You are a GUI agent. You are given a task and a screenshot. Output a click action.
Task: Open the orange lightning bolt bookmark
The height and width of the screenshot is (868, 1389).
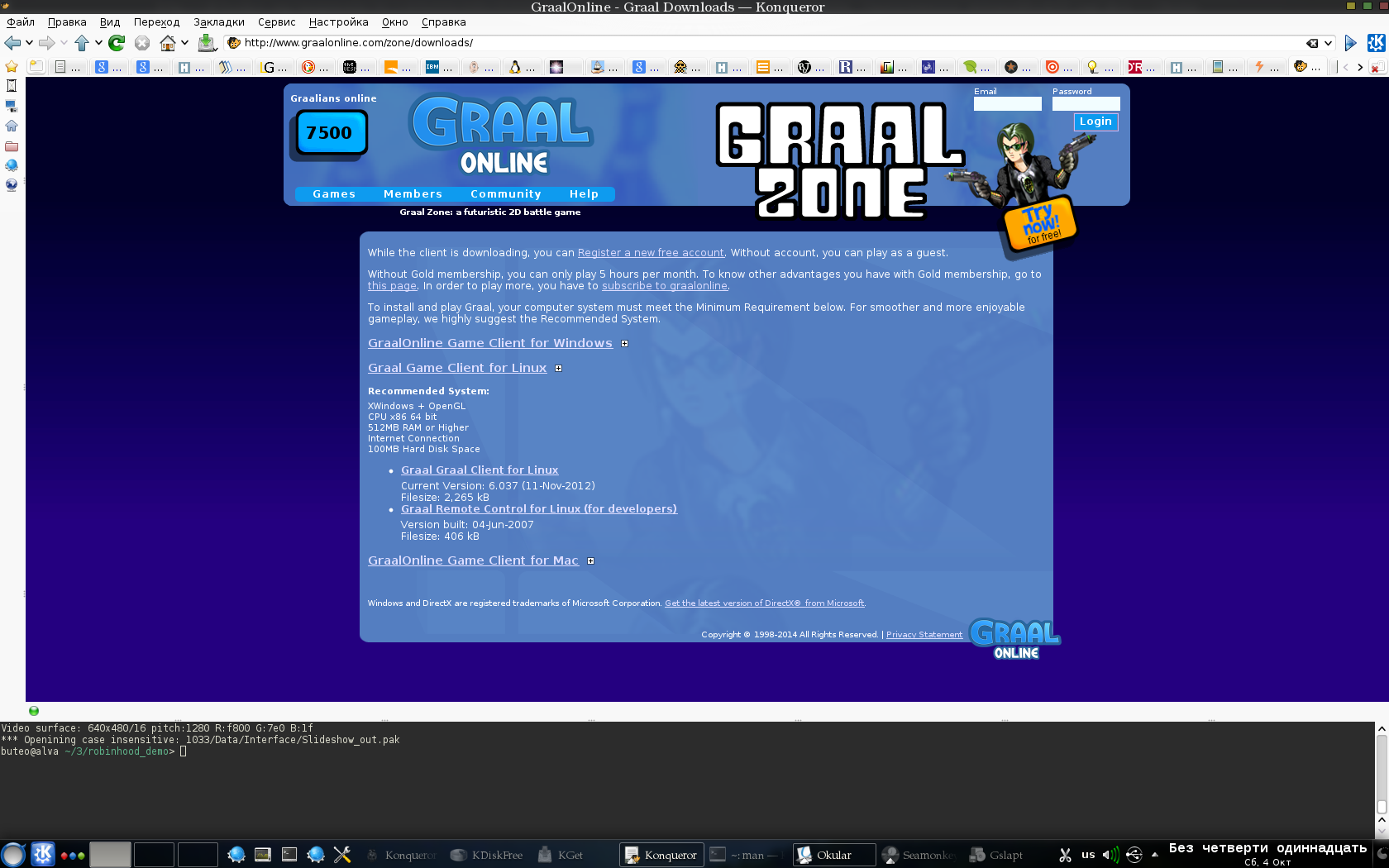pyautogui.click(x=1259, y=67)
